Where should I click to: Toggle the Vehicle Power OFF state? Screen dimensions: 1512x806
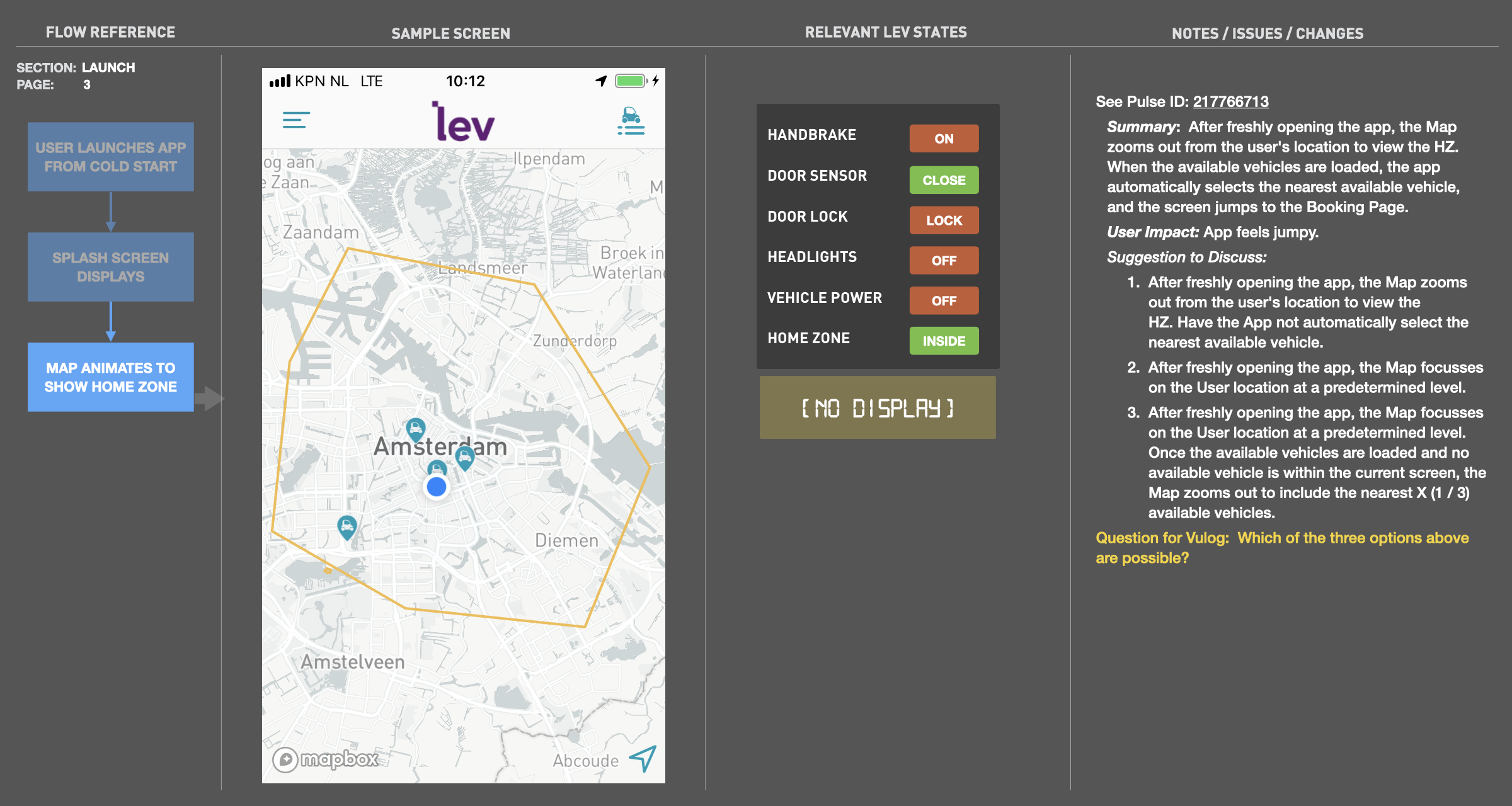point(943,301)
